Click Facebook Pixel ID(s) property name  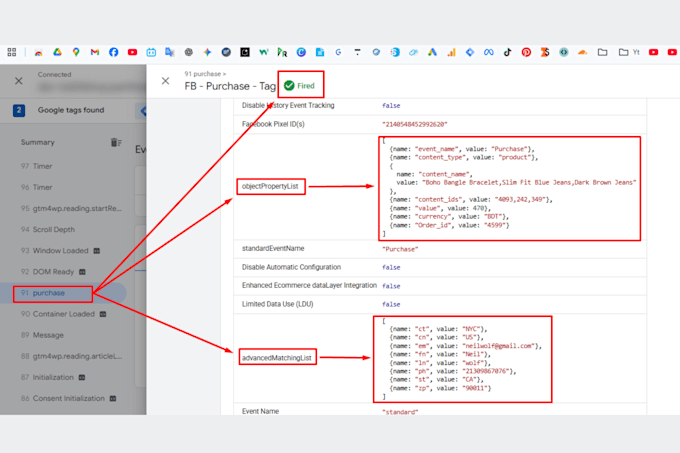[x=273, y=124]
